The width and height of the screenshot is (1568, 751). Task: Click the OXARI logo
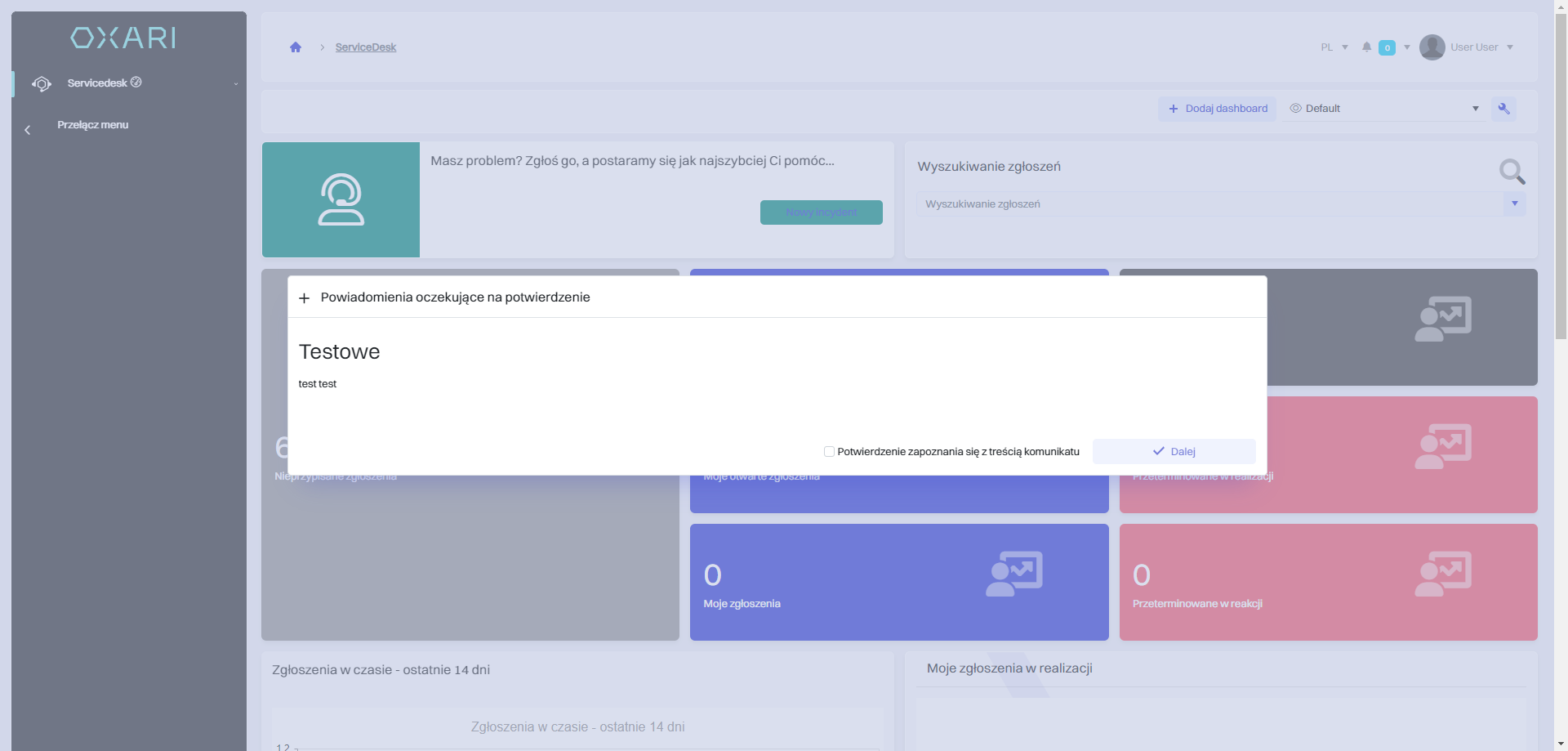tap(123, 38)
